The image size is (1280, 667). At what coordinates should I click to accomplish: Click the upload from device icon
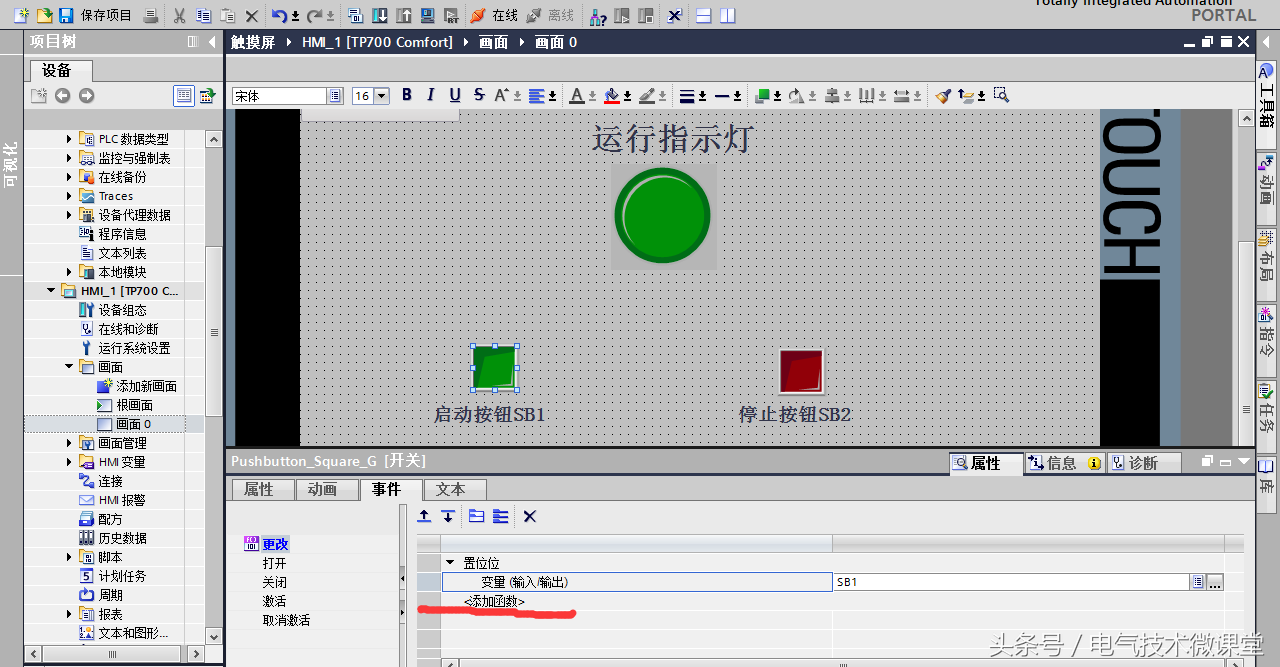point(403,15)
